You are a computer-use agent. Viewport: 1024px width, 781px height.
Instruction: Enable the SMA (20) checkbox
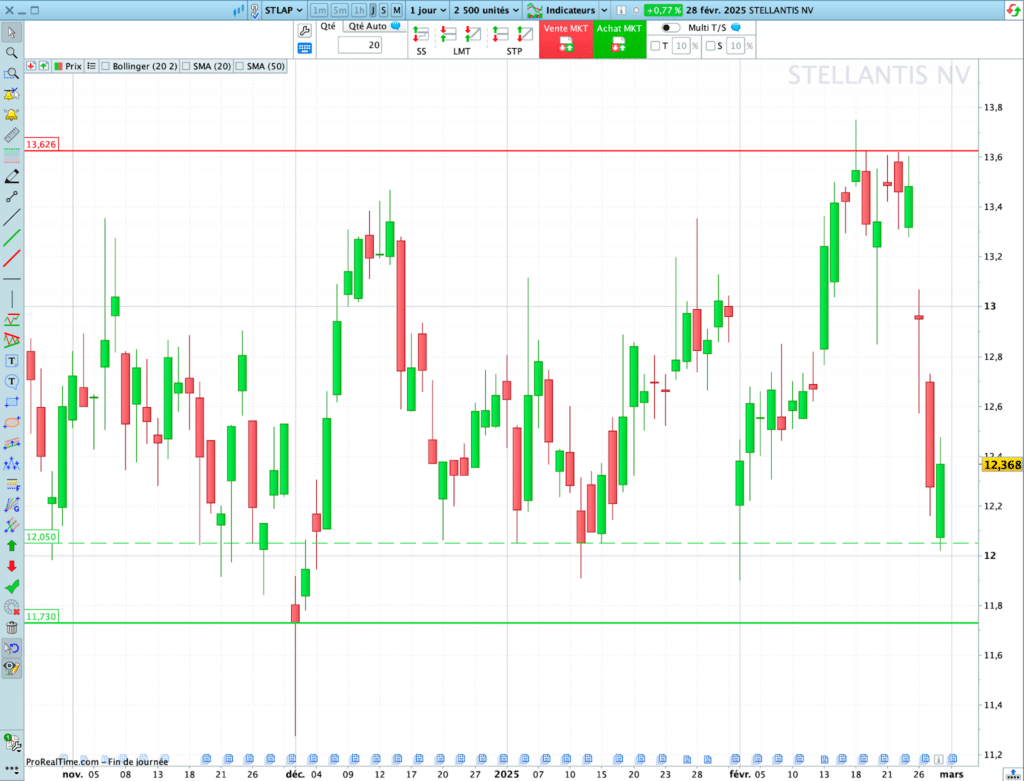[186, 66]
